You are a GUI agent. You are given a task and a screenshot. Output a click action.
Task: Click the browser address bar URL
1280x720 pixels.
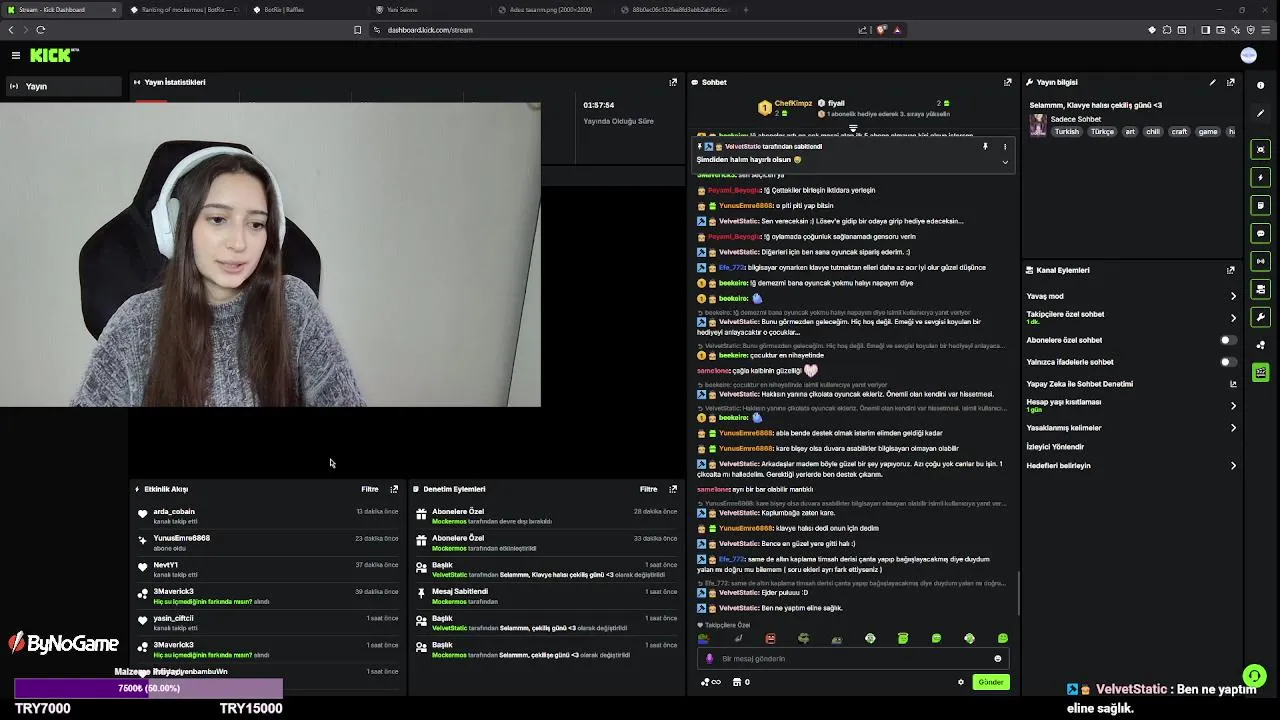point(430,30)
